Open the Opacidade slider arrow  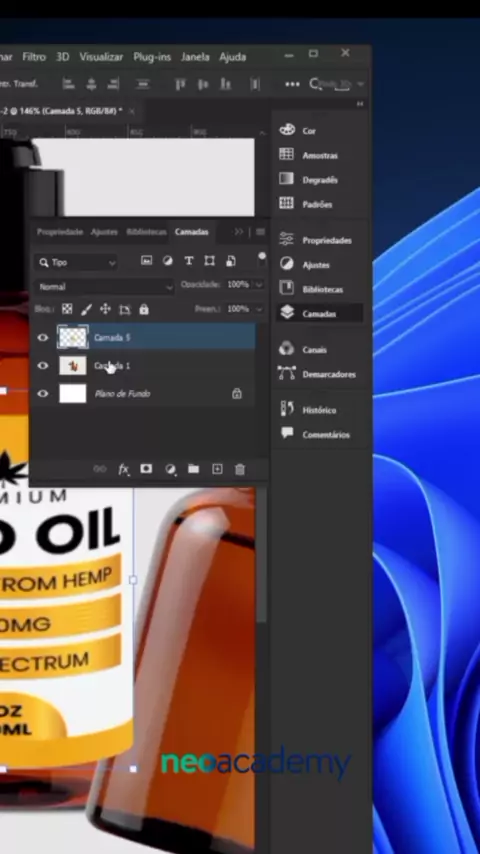[259, 284]
